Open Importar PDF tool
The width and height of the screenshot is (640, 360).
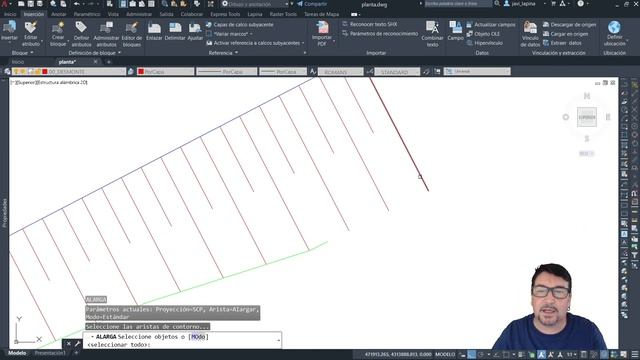point(322,33)
